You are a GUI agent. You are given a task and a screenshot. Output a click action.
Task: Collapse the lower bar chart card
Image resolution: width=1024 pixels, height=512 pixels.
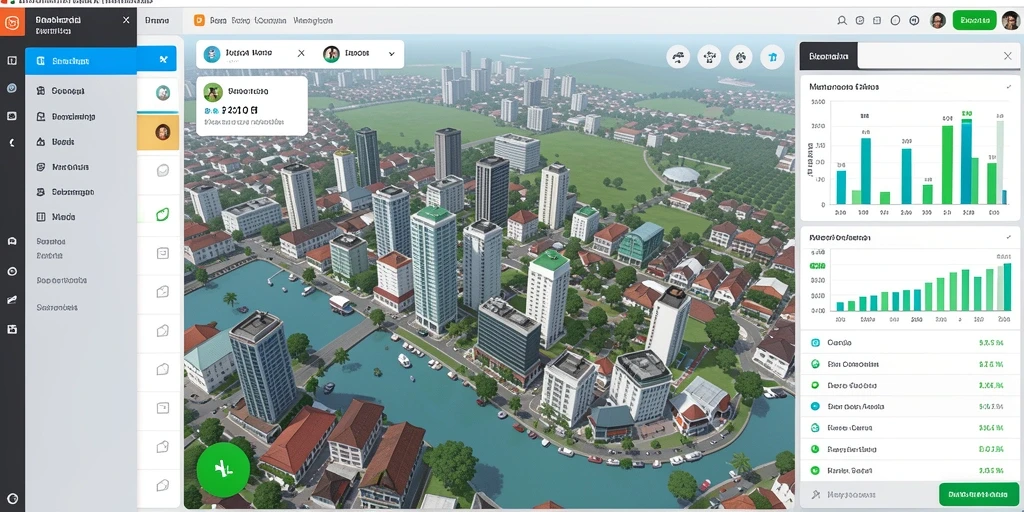tap(1008, 238)
